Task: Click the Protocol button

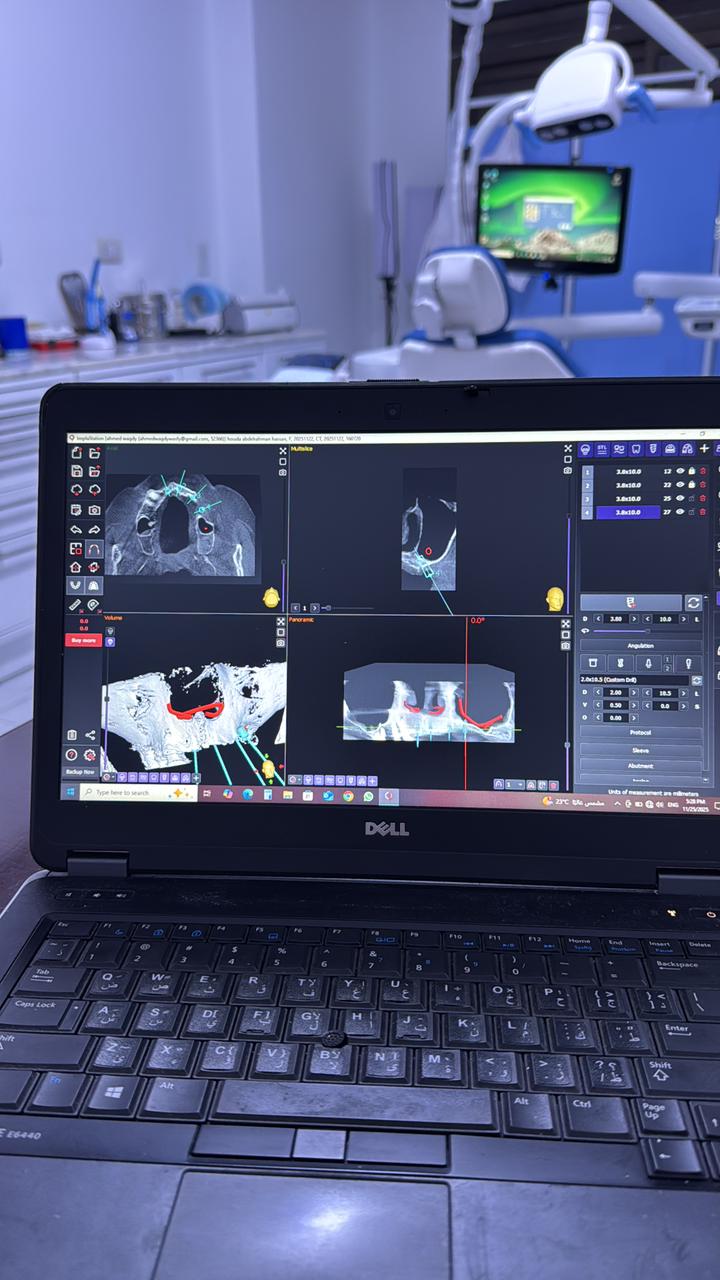Action: click(x=640, y=733)
